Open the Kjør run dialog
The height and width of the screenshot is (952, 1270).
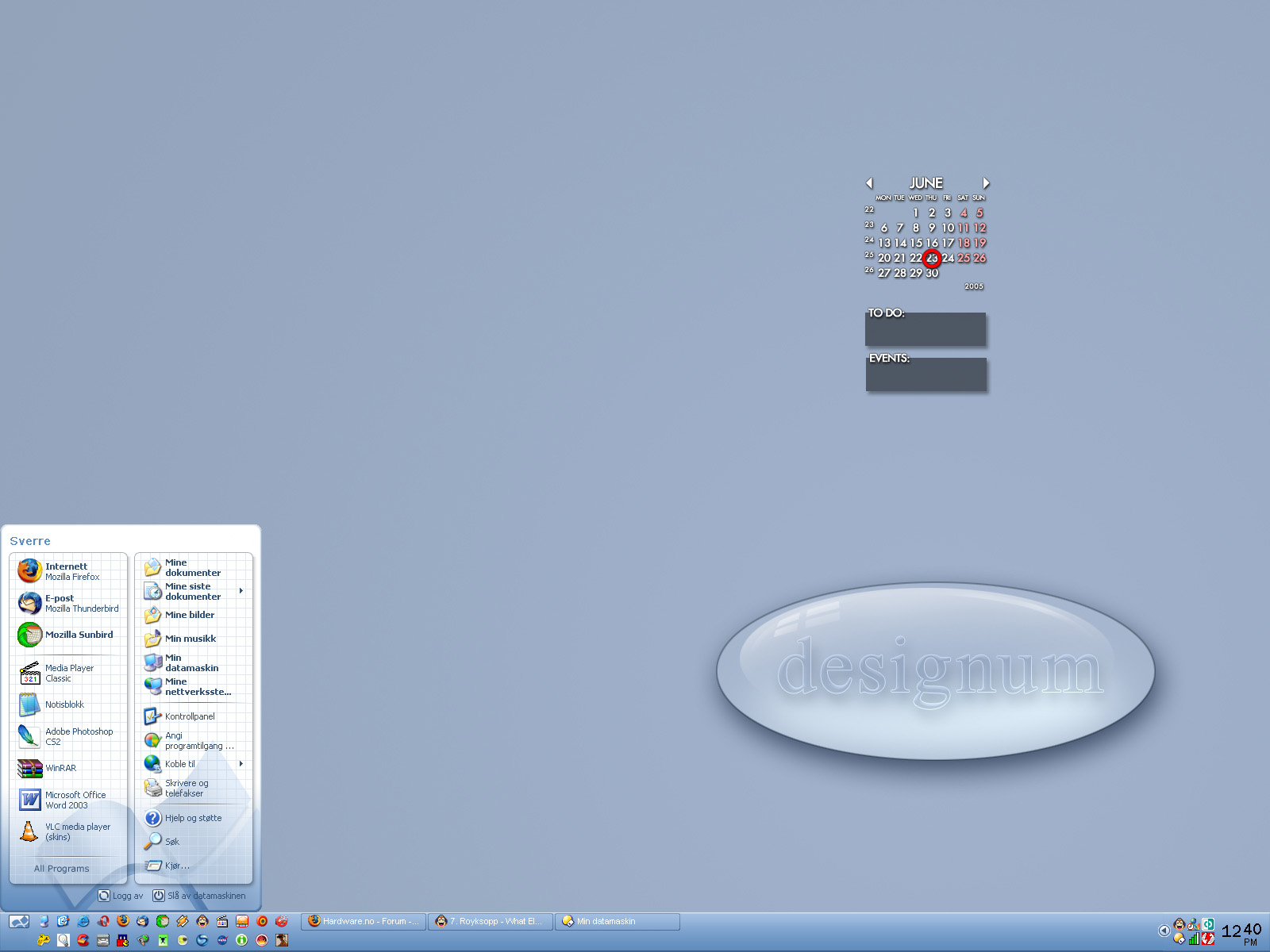(194, 866)
